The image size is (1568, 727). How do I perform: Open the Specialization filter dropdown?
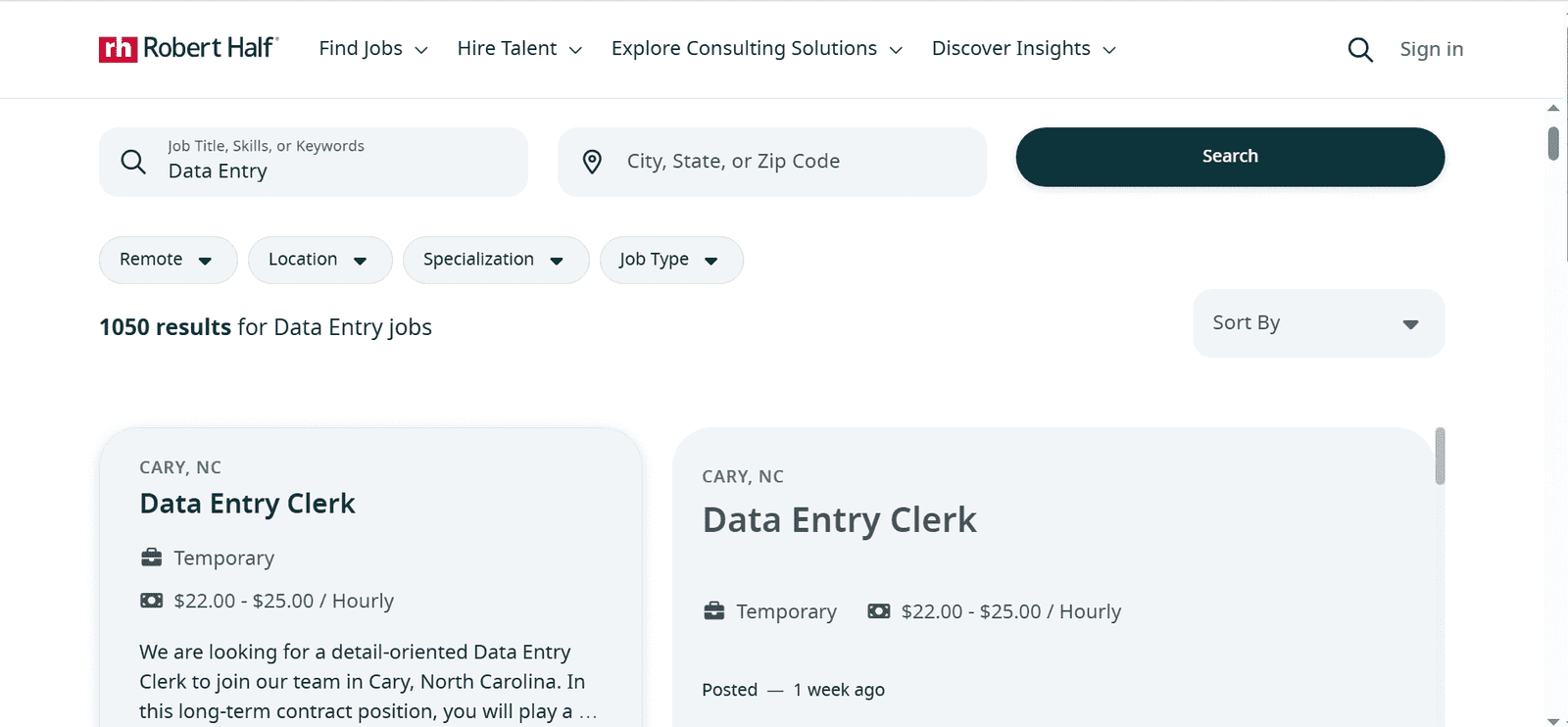coord(496,260)
